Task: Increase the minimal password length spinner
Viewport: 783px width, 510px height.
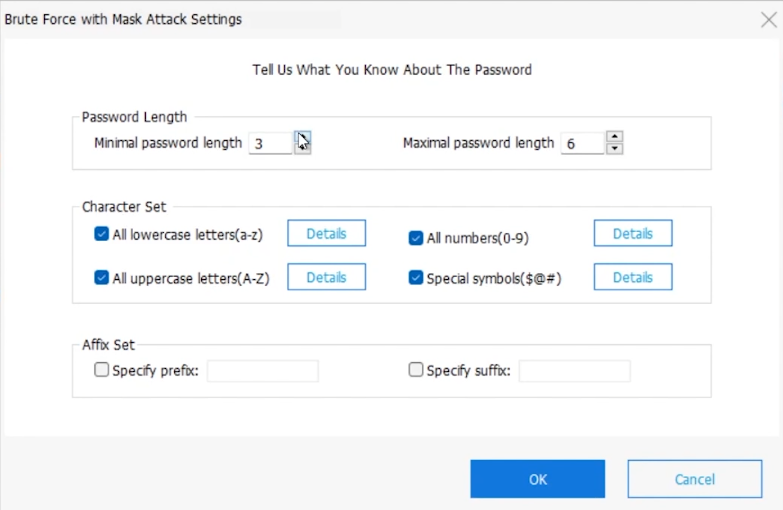Action: pos(302,137)
